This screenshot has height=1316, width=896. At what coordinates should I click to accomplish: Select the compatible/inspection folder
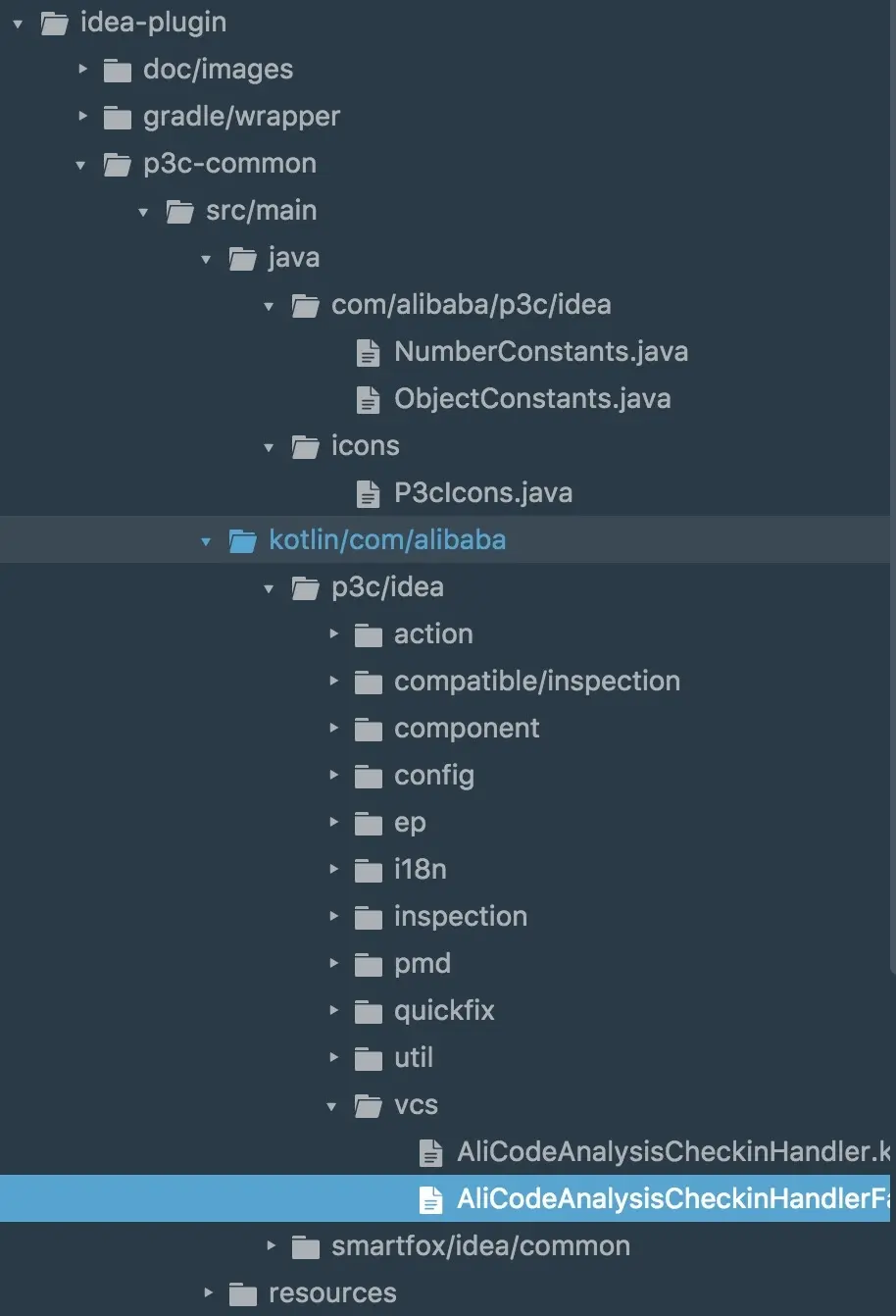(537, 681)
